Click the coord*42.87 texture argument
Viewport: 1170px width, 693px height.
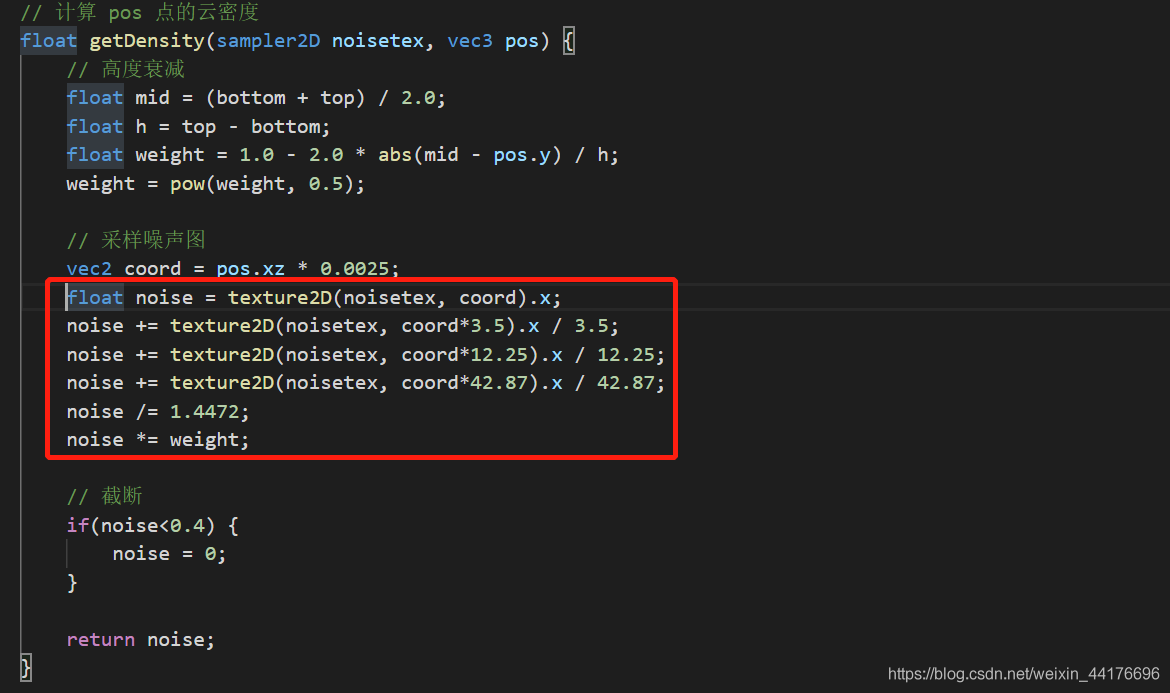tap(465, 383)
